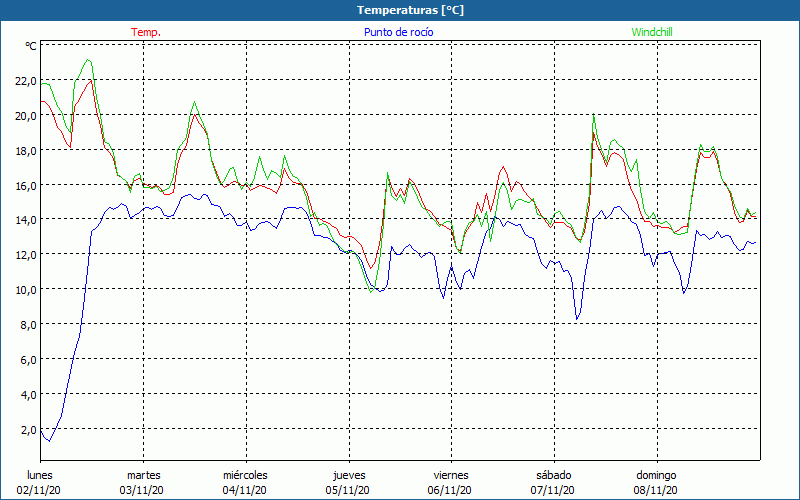
Task: Click the 02/11/20 date label
Action: point(39,490)
